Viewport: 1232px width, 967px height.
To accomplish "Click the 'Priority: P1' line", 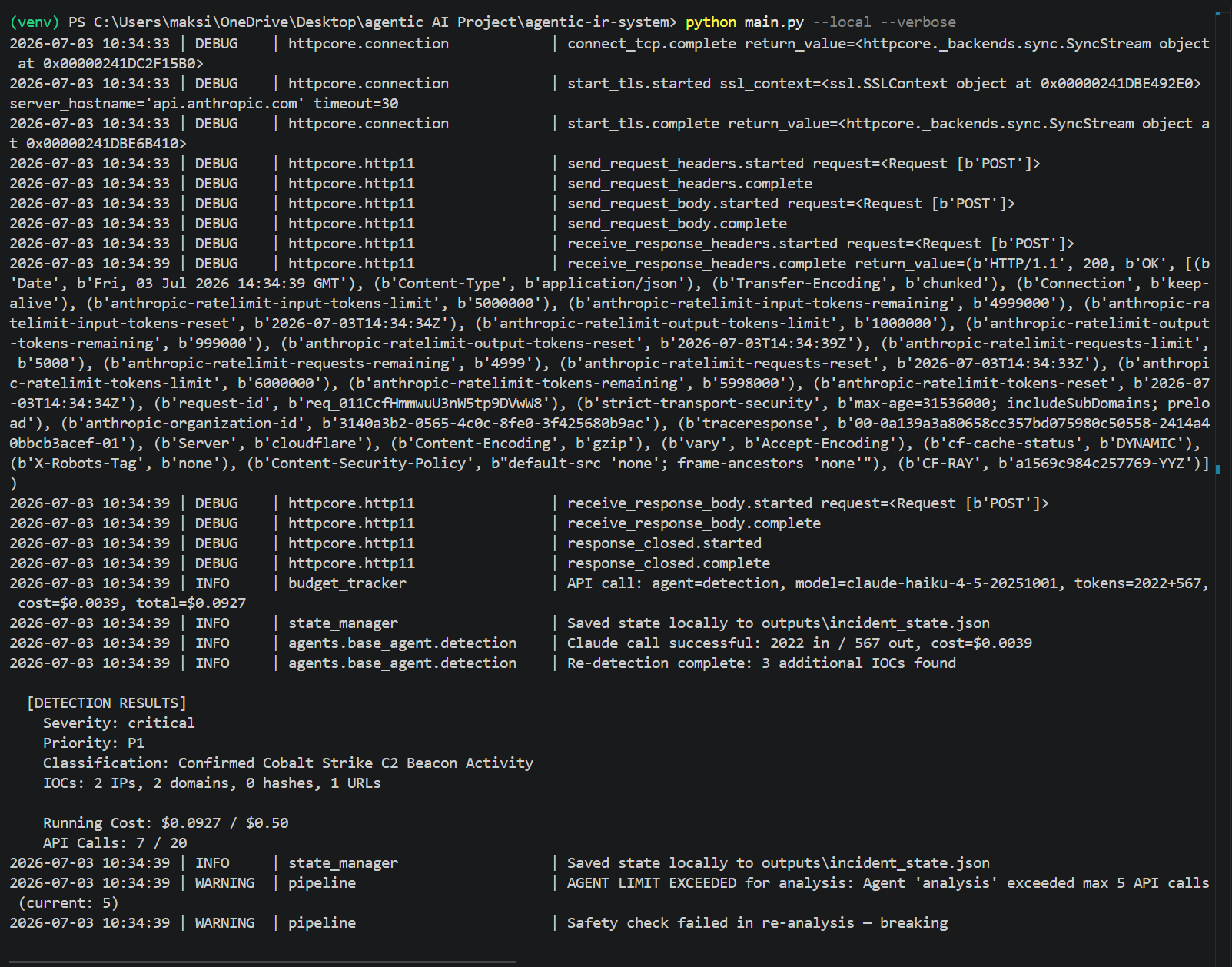I will pos(94,743).
